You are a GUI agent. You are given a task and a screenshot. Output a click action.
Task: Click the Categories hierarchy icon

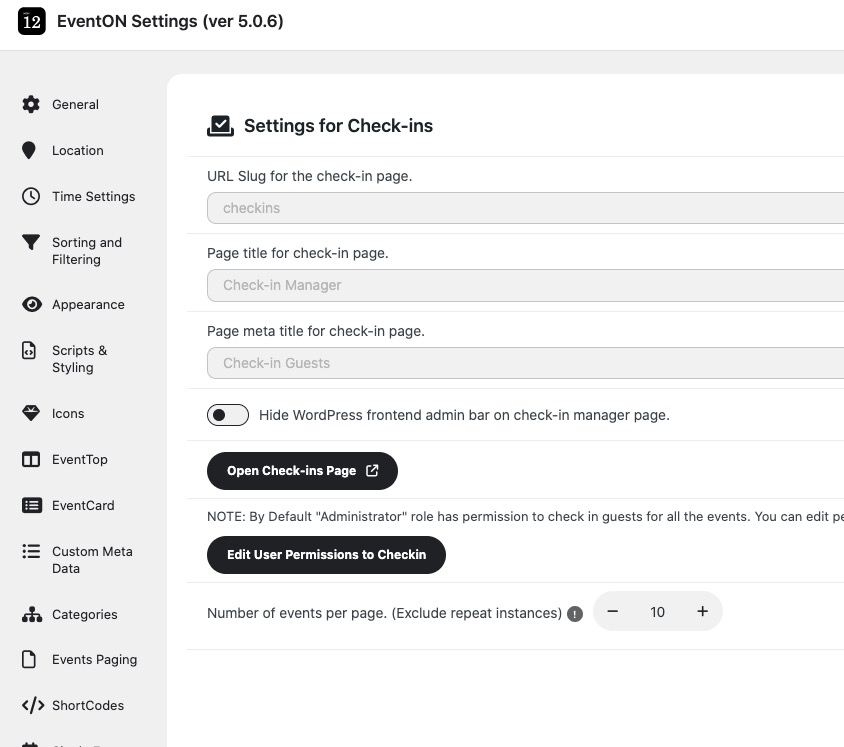tap(31, 614)
